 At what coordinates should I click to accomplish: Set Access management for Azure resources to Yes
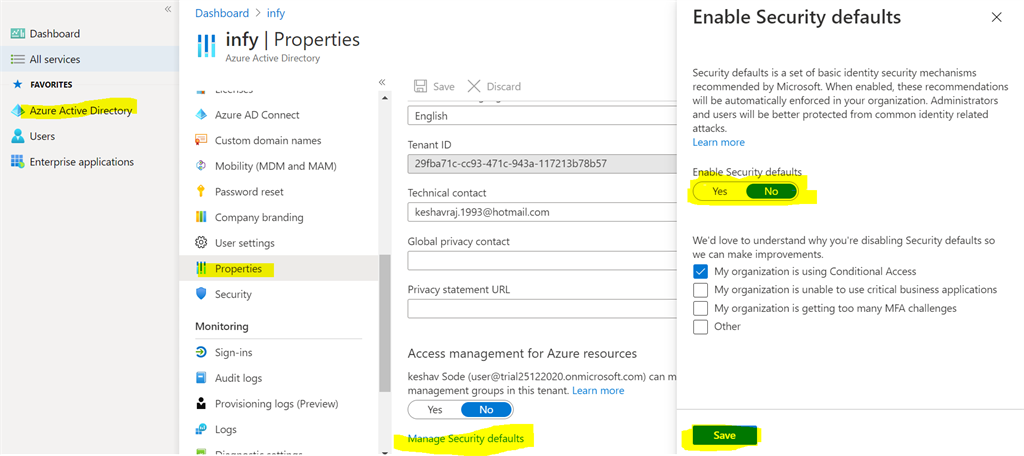tap(434, 410)
